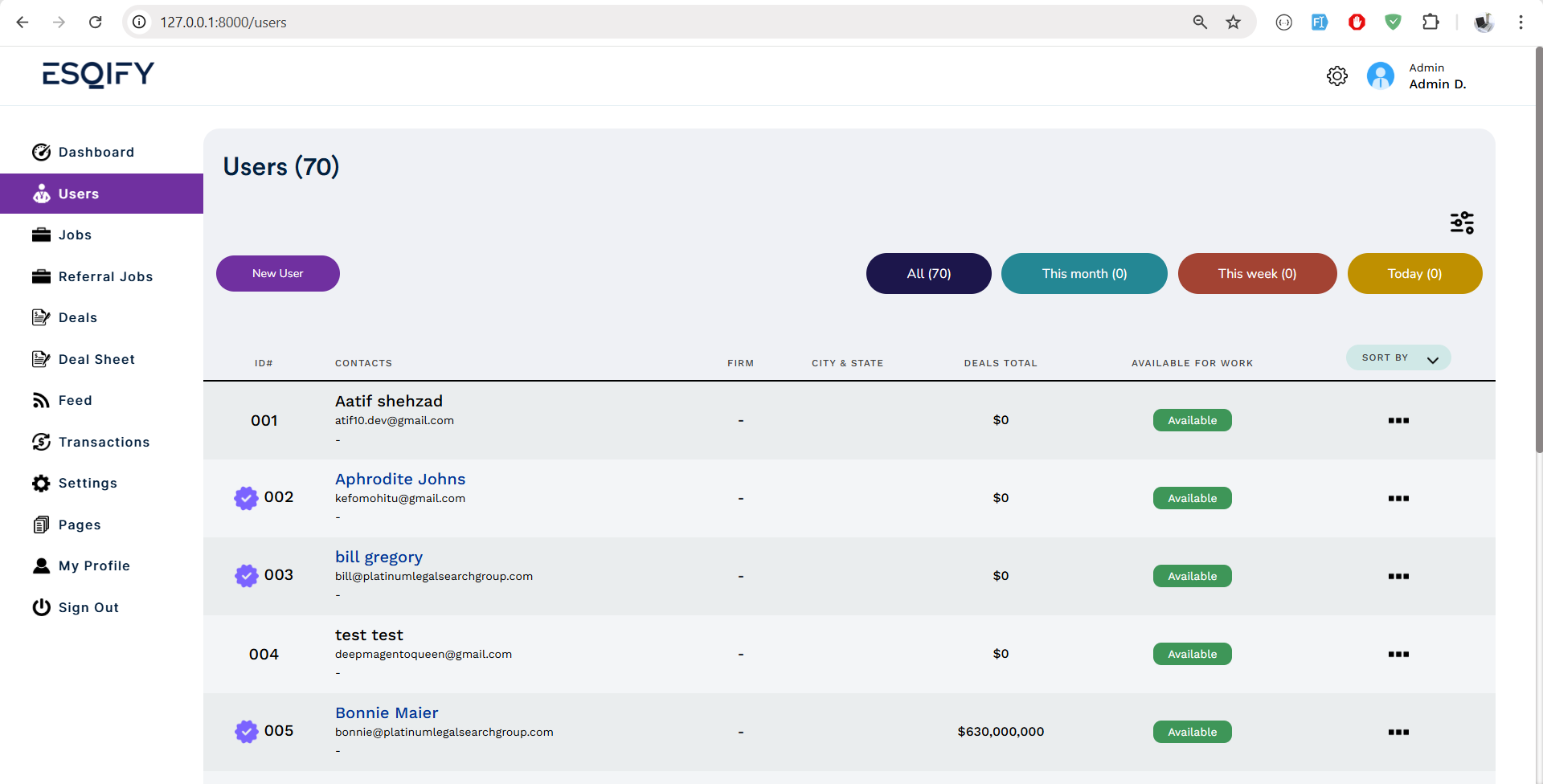
Task: Click verified badge beside ID 005
Action: pos(246,732)
